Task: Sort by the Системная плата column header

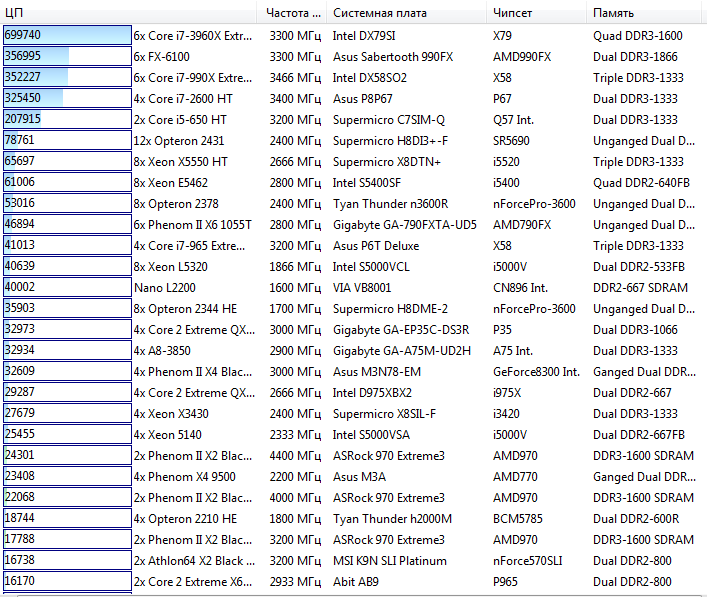Action: pos(406,13)
